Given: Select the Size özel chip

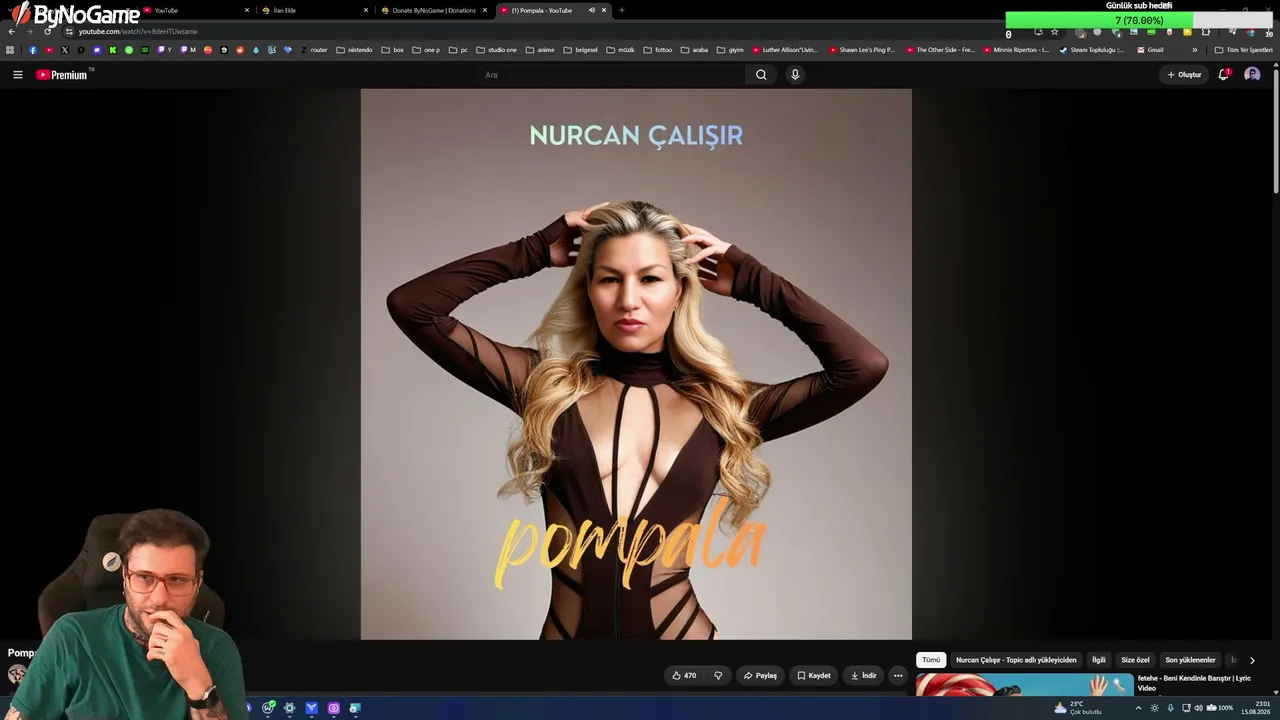Looking at the screenshot, I should tap(1135, 660).
